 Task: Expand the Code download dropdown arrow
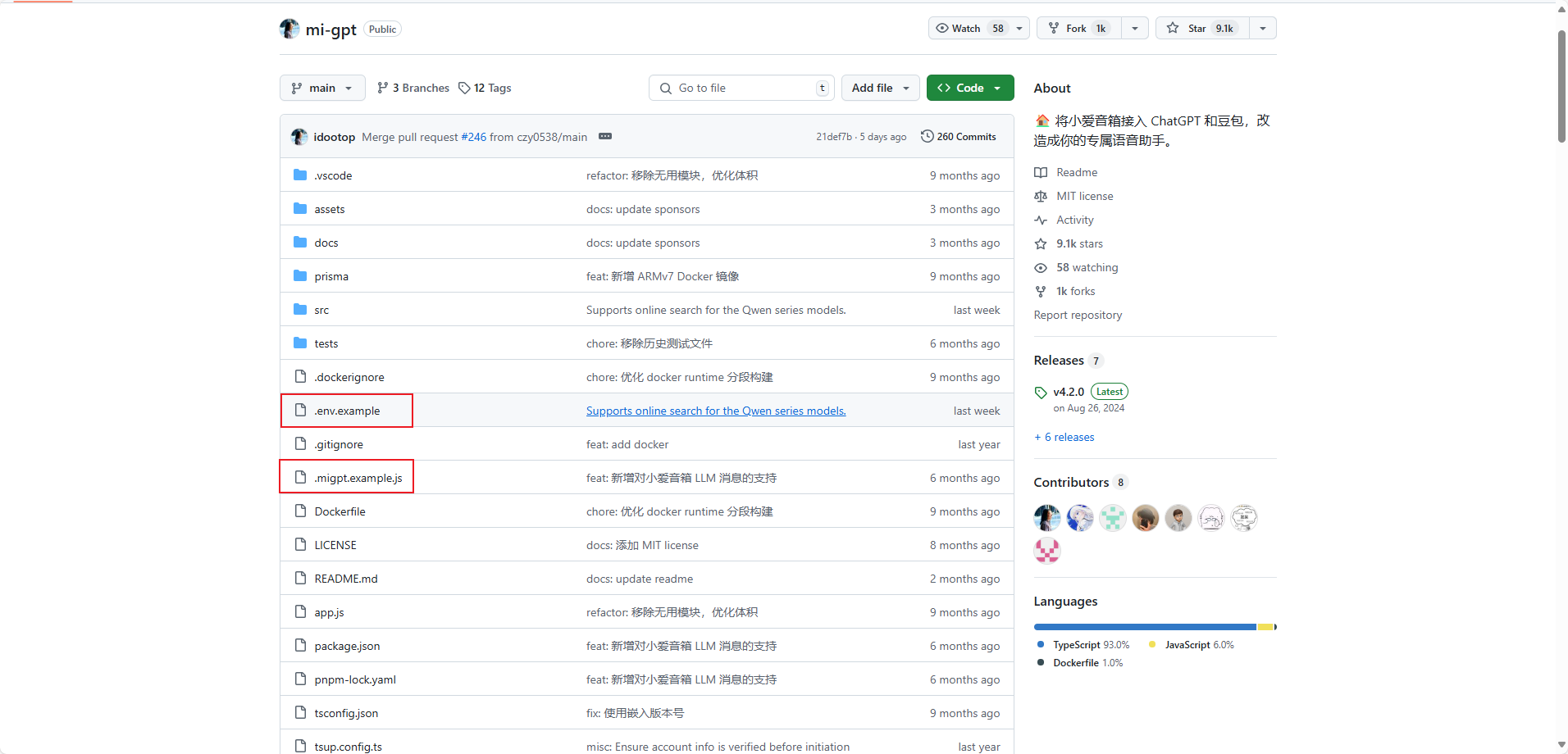pyautogui.click(x=996, y=88)
